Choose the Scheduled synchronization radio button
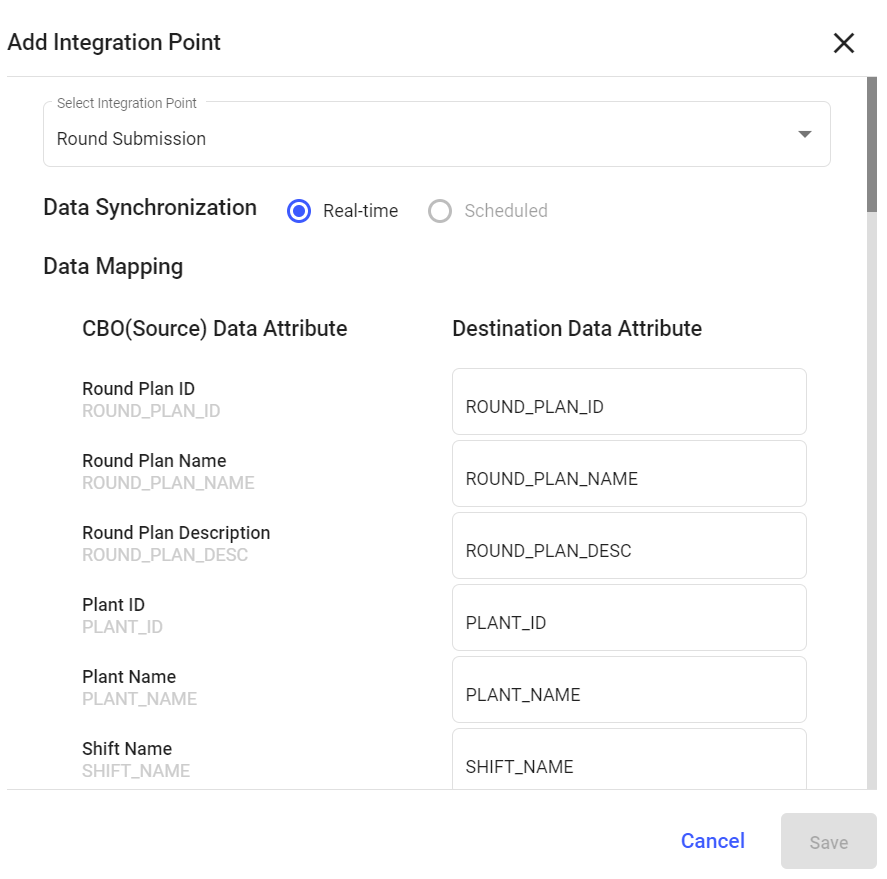887x879 pixels. click(x=440, y=211)
